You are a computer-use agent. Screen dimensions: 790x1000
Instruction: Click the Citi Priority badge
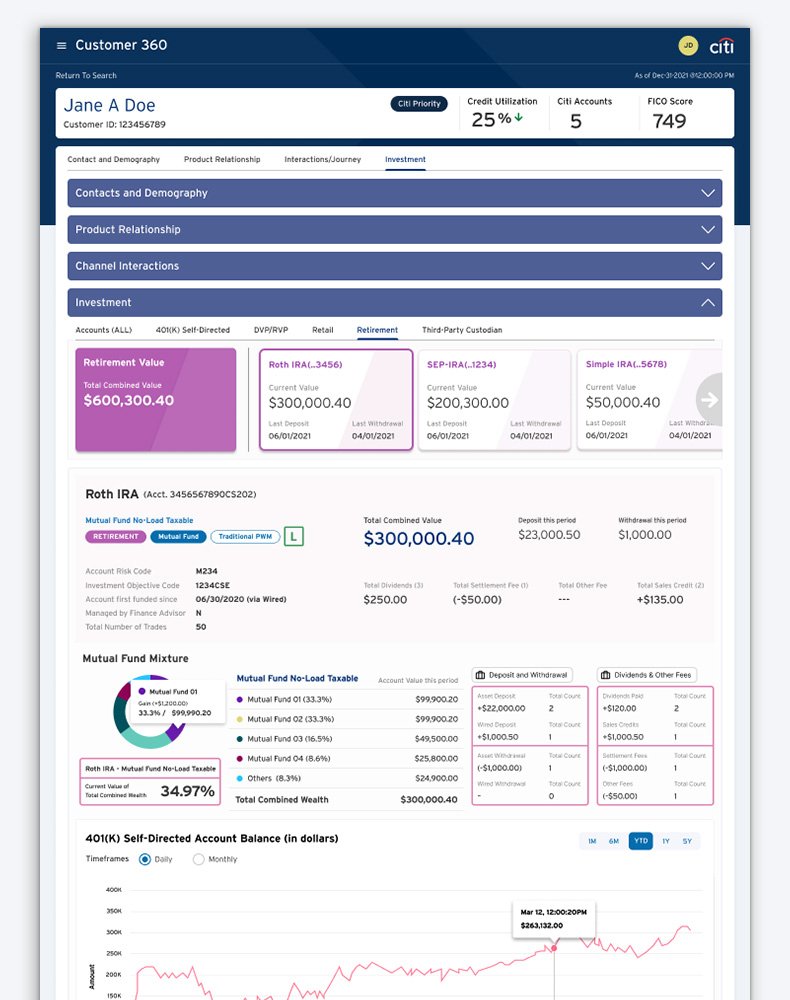419,103
